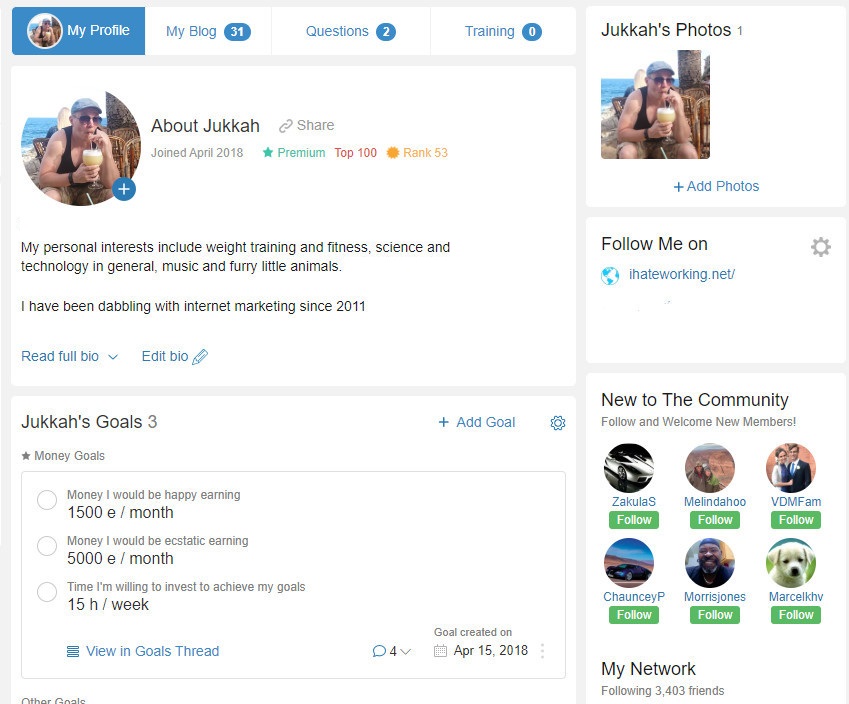Expand the 4 comments dropdown
849x704 pixels.
click(x=392, y=651)
